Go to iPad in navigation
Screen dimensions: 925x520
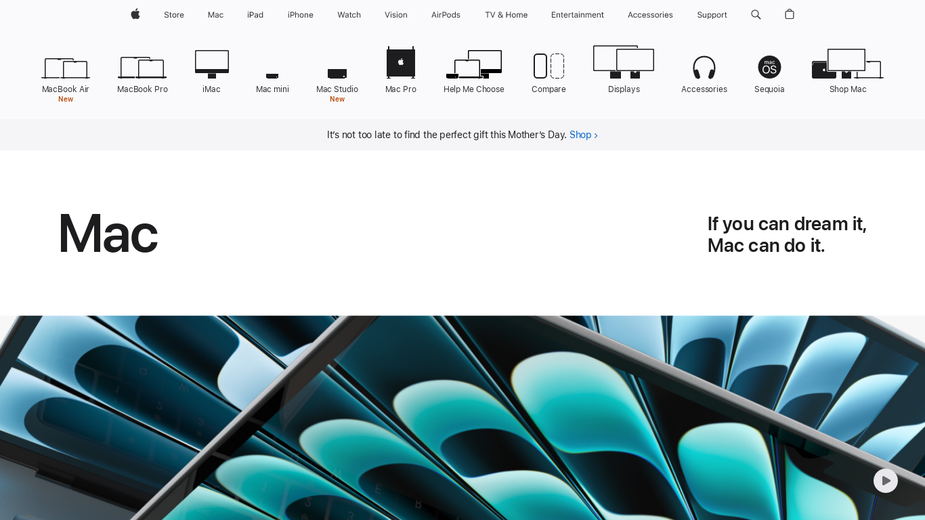tap(255, 15)
